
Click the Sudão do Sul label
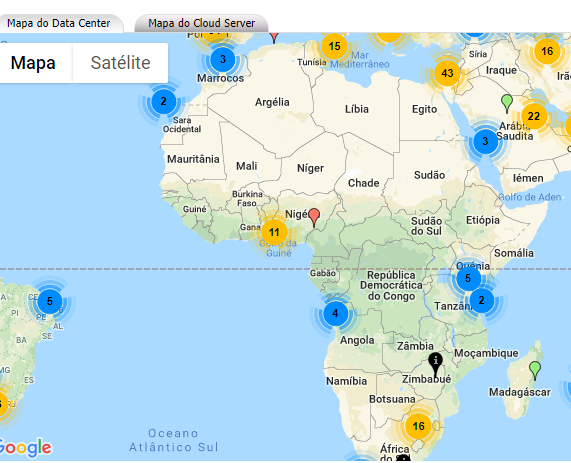426,226
